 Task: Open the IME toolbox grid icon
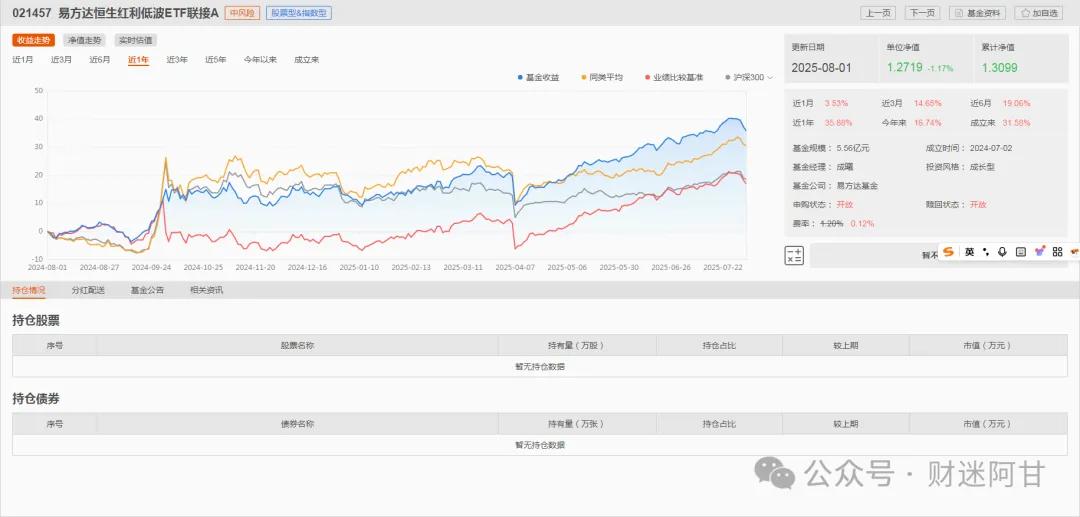click(x=1057, y=252)
